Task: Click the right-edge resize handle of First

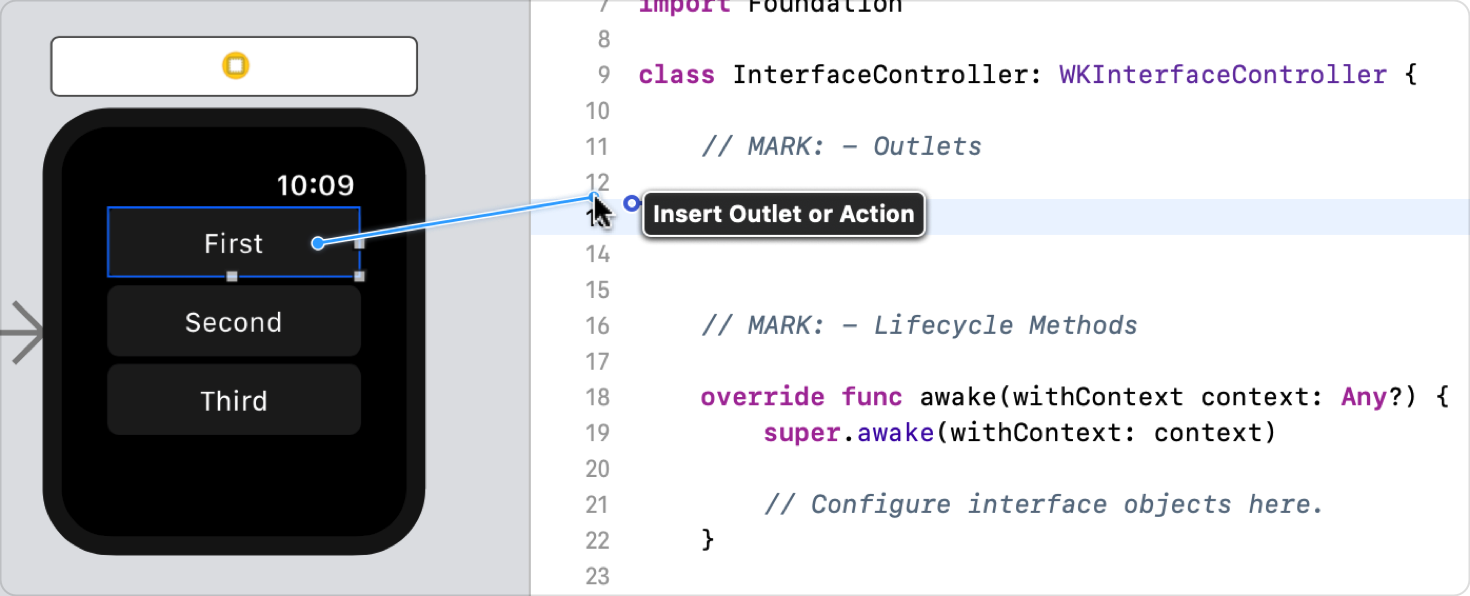Action: pos(358,243)
